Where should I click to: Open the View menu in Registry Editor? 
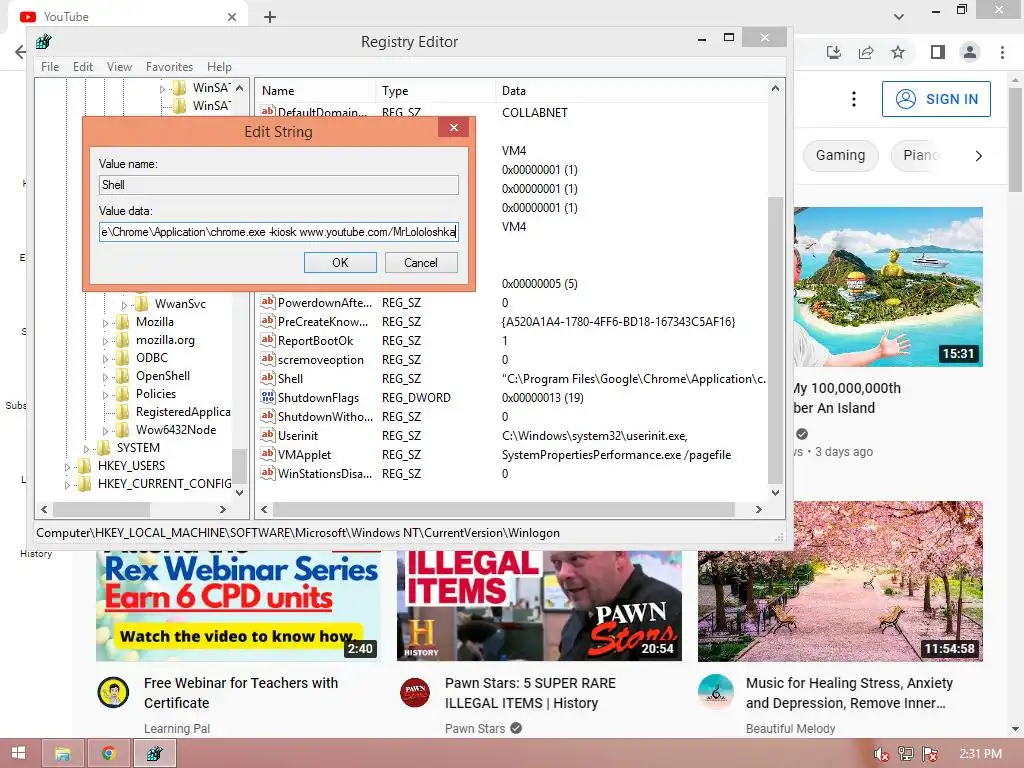point(119,67)
